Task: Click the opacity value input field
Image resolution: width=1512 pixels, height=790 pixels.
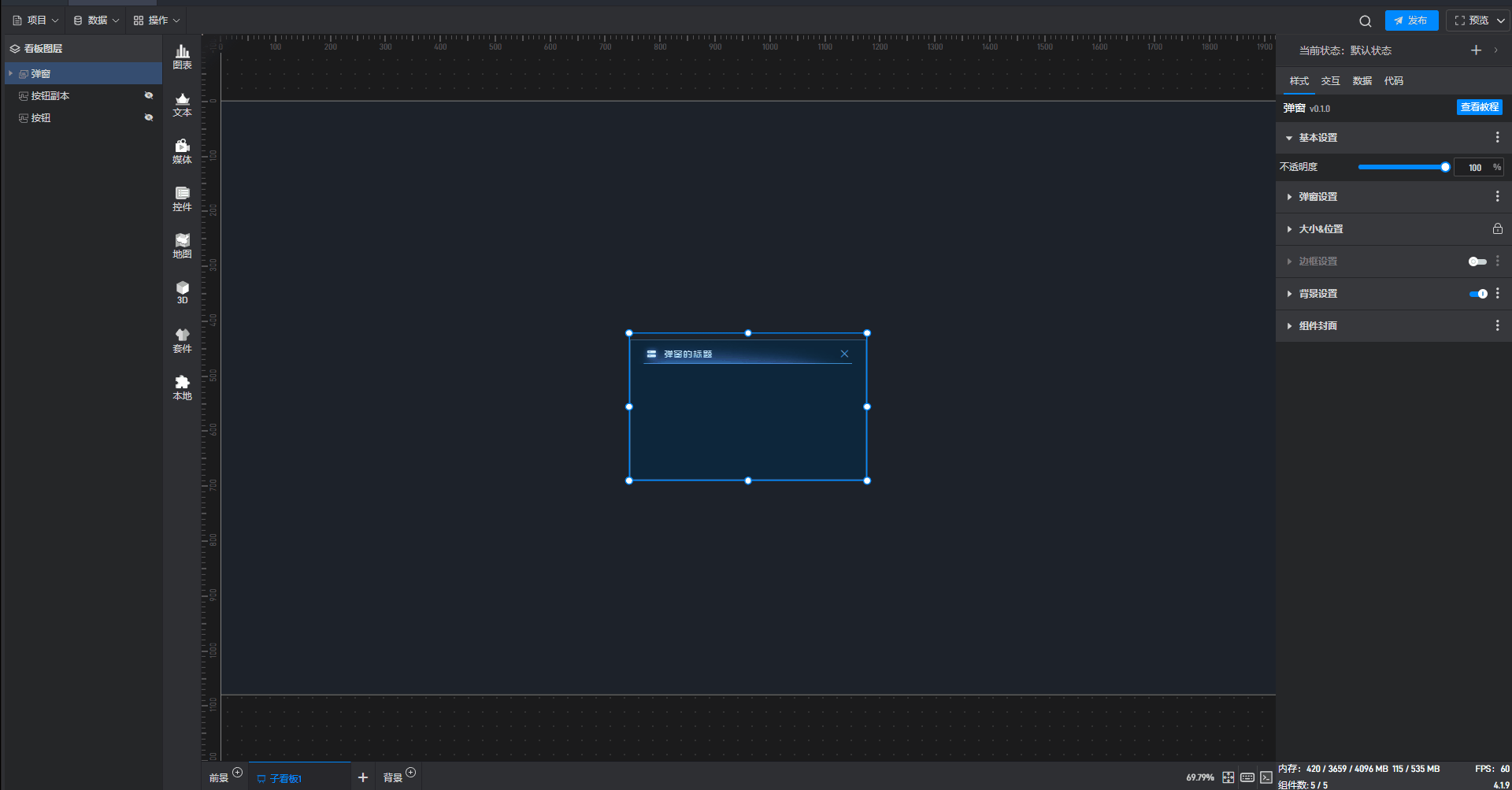Action: 1474,167
